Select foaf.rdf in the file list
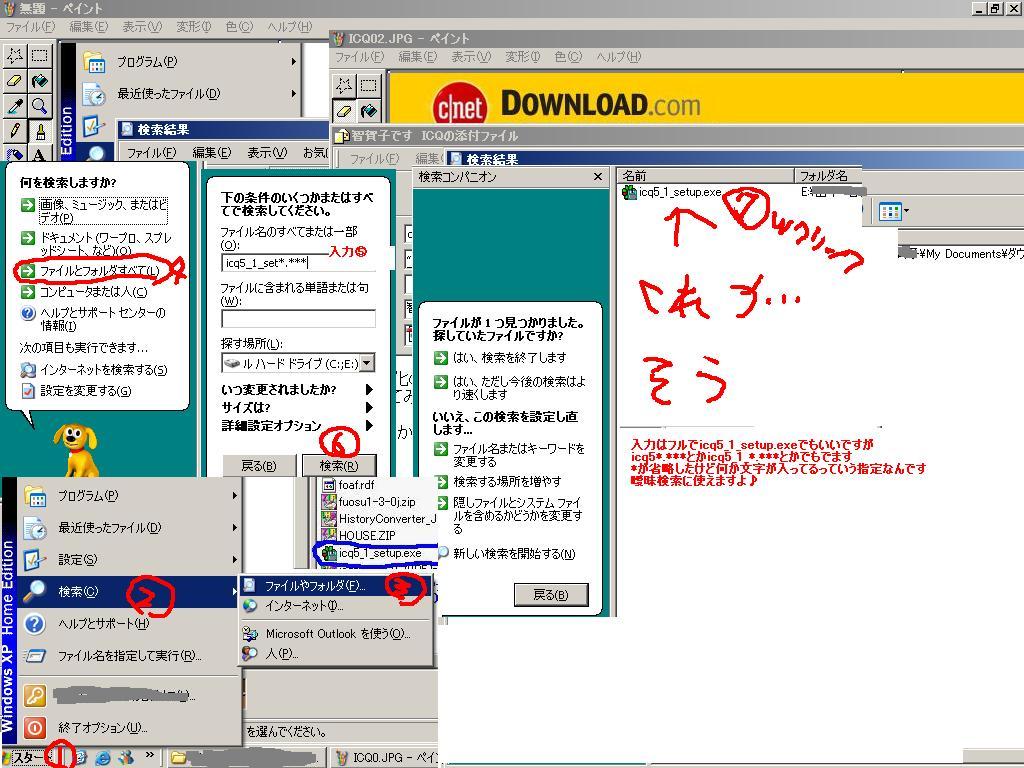 tap(349, 485)
